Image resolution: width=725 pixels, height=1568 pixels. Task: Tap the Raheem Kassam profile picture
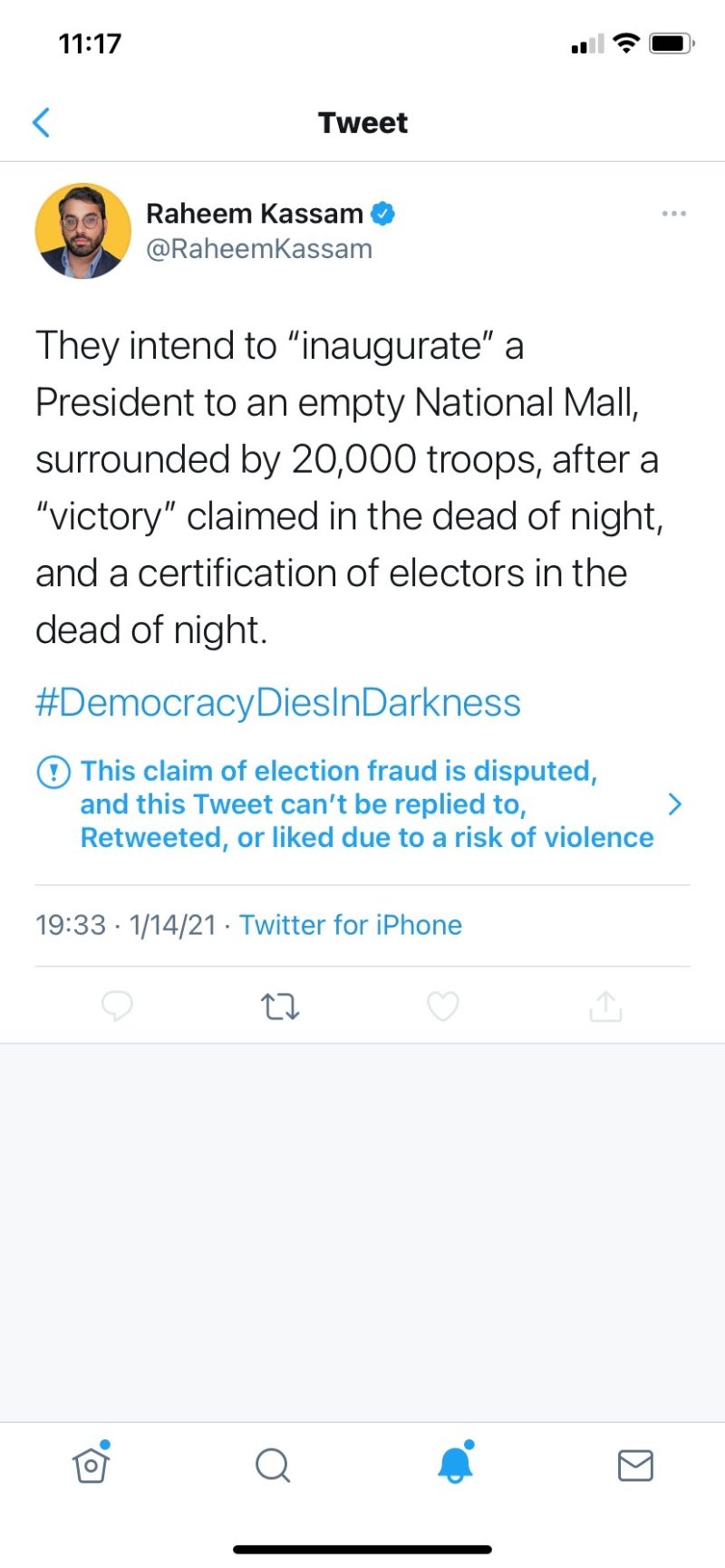pyautogui.click(x=82, y=231)
